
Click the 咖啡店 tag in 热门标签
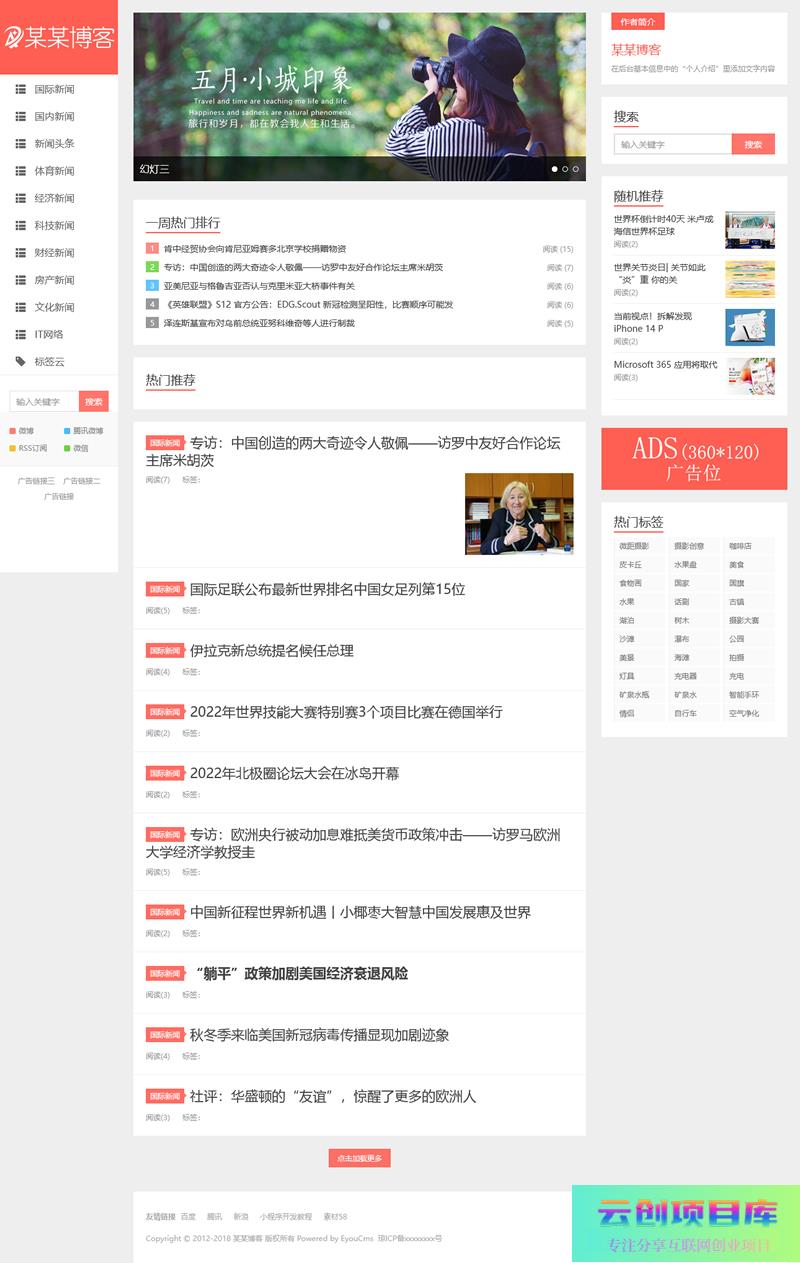point(739,546)
